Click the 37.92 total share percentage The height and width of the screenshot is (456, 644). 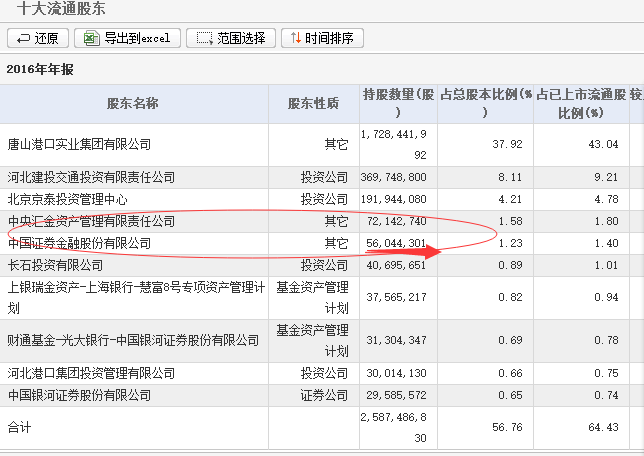coord(508,145)
